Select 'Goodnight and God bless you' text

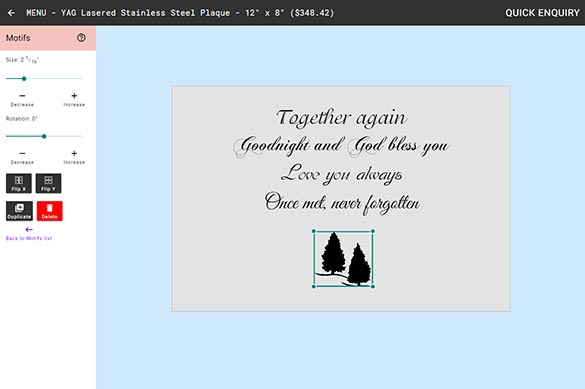(x=341, y=146)
